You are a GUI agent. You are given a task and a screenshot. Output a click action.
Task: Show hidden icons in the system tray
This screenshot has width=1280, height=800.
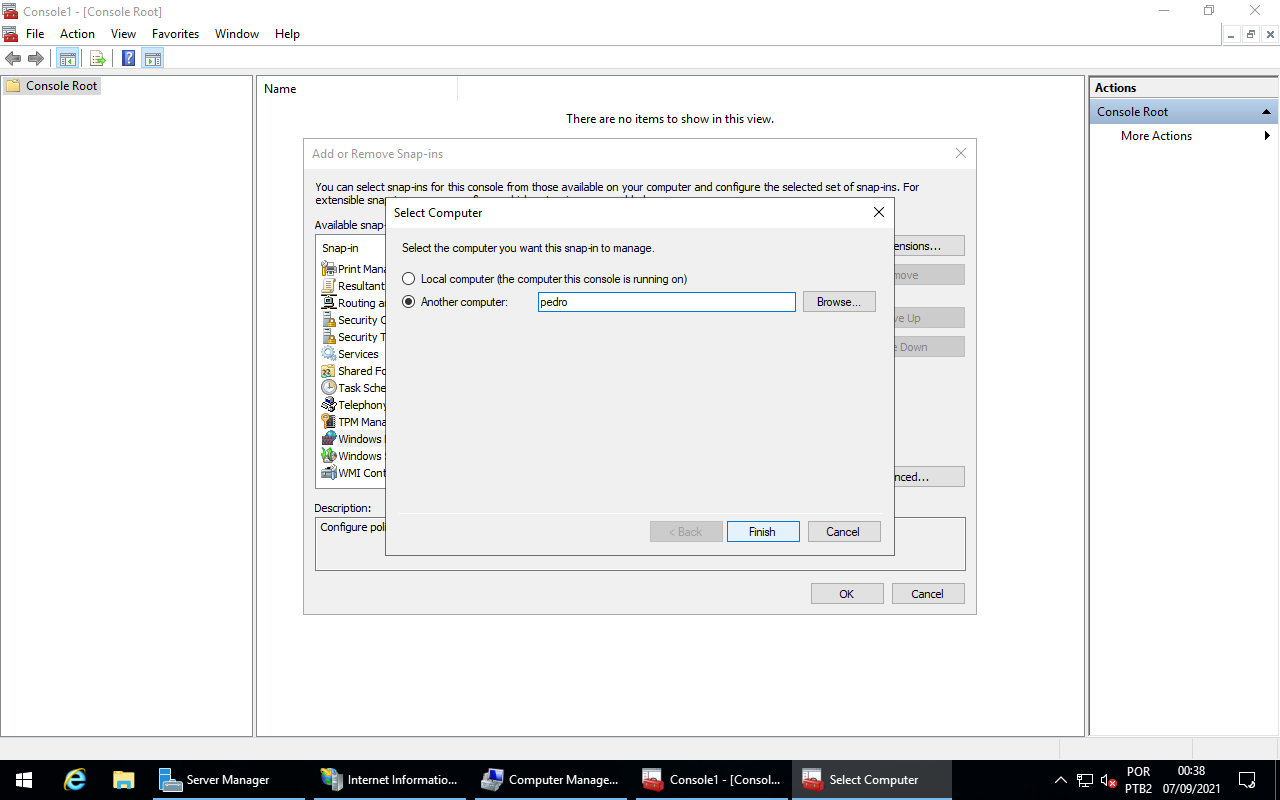pyautogui.click(x=1061, y=780)
